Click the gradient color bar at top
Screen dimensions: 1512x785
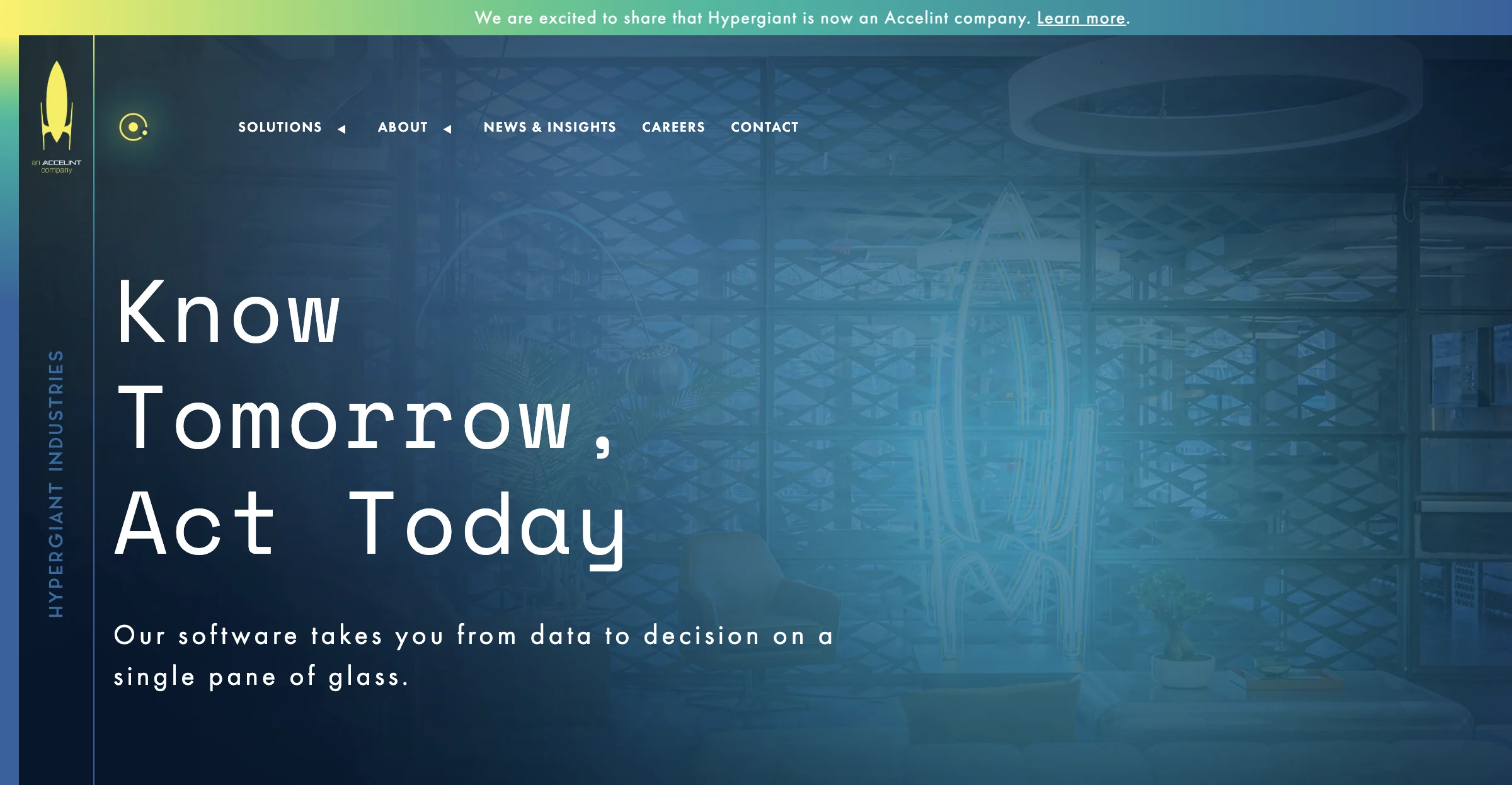pos(756,17)
